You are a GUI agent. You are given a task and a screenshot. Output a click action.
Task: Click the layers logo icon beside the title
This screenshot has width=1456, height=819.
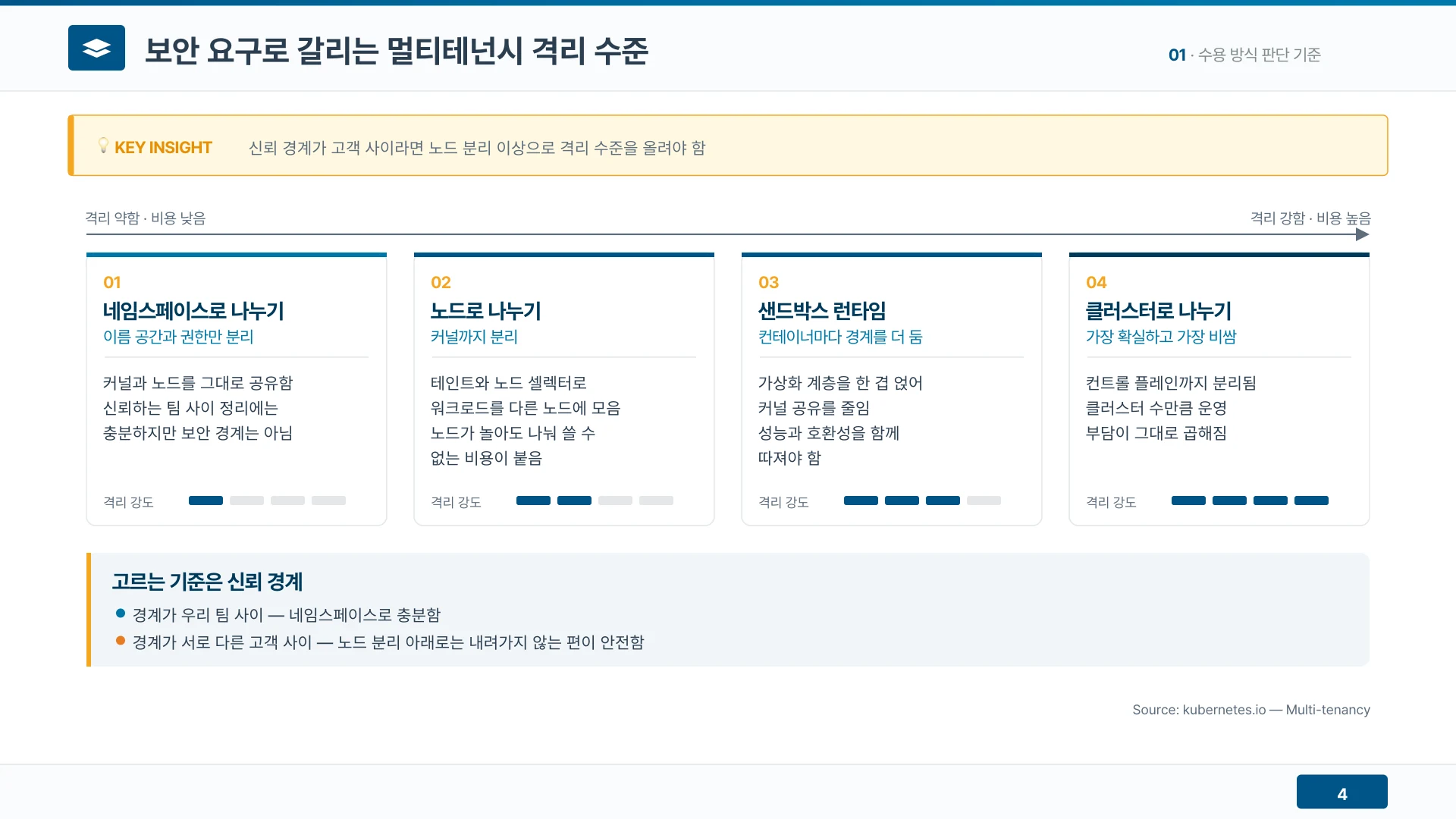[96, 48]
